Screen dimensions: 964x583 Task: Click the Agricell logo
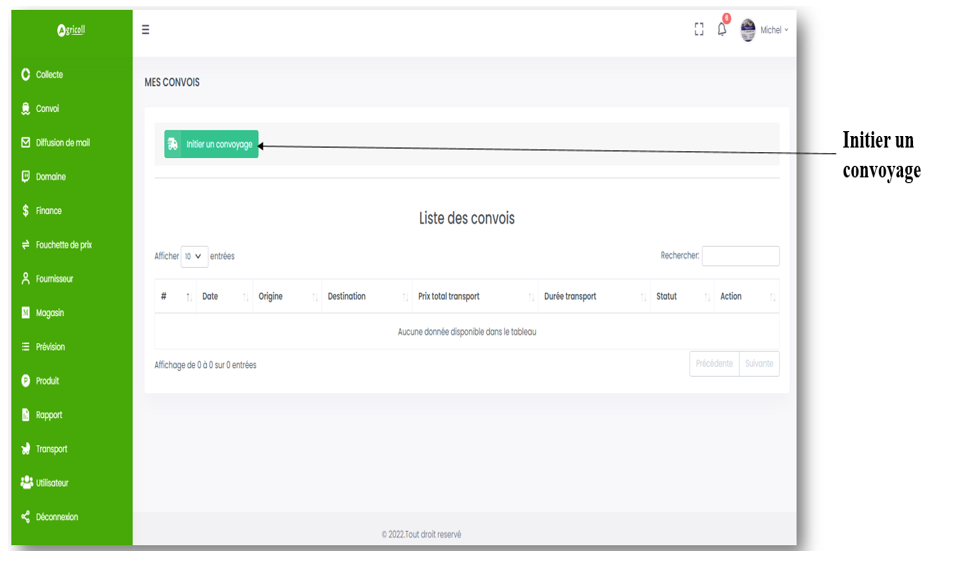(x=72, y=30)
